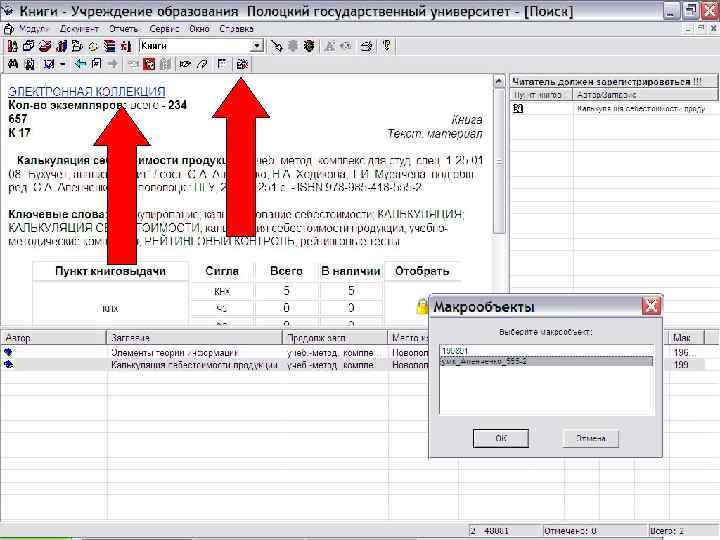Click the dark bug-shaped icon in top toolbar
This screenshot has width=720, height=540.
[x=309, y=46]
